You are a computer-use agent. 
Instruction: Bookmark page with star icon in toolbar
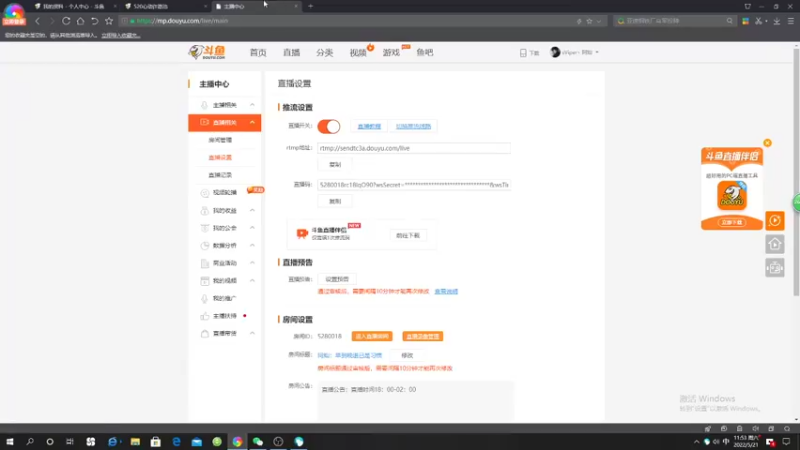109,21
